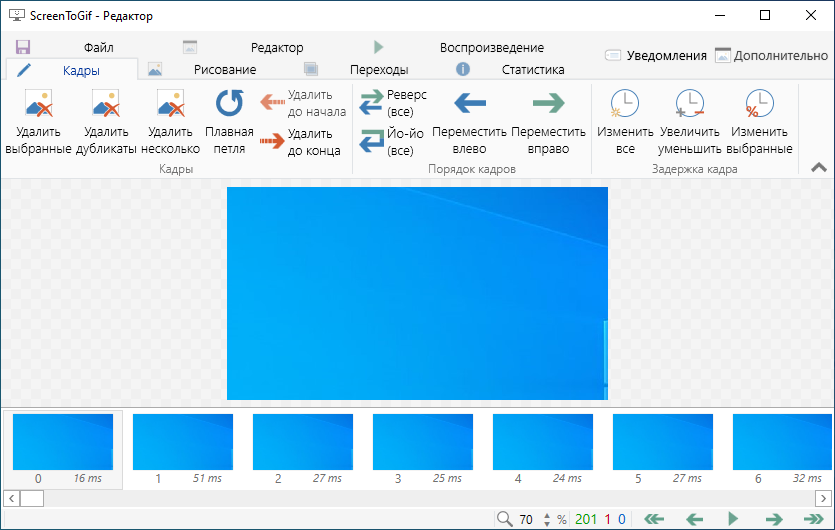Screen dimensions: 835x530
Task: Click the purple save floppy icon
Action: click(22, 47)
